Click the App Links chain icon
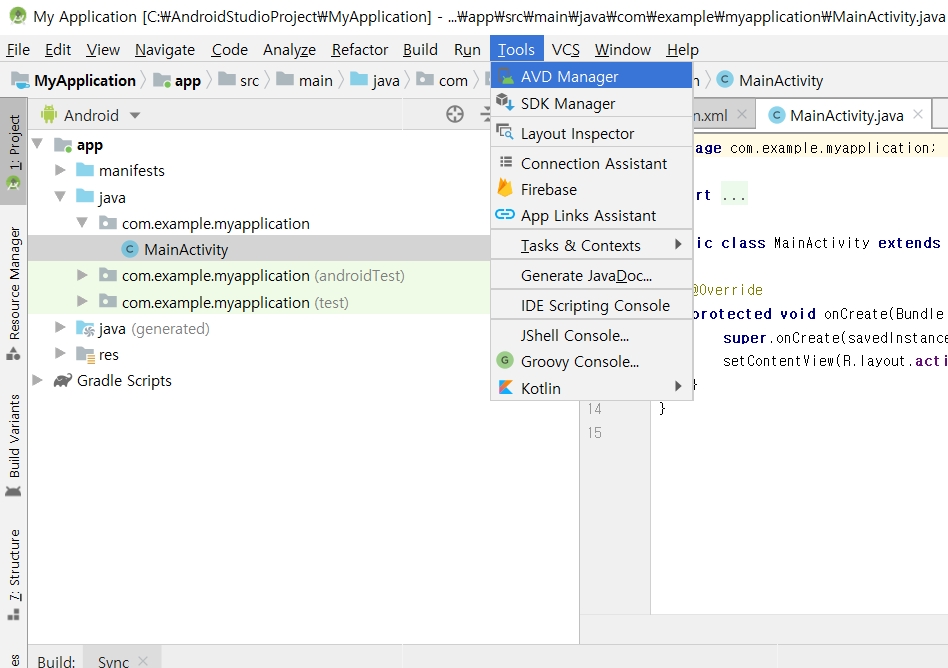This screenshot has width=948, height=668. point(505,214)
